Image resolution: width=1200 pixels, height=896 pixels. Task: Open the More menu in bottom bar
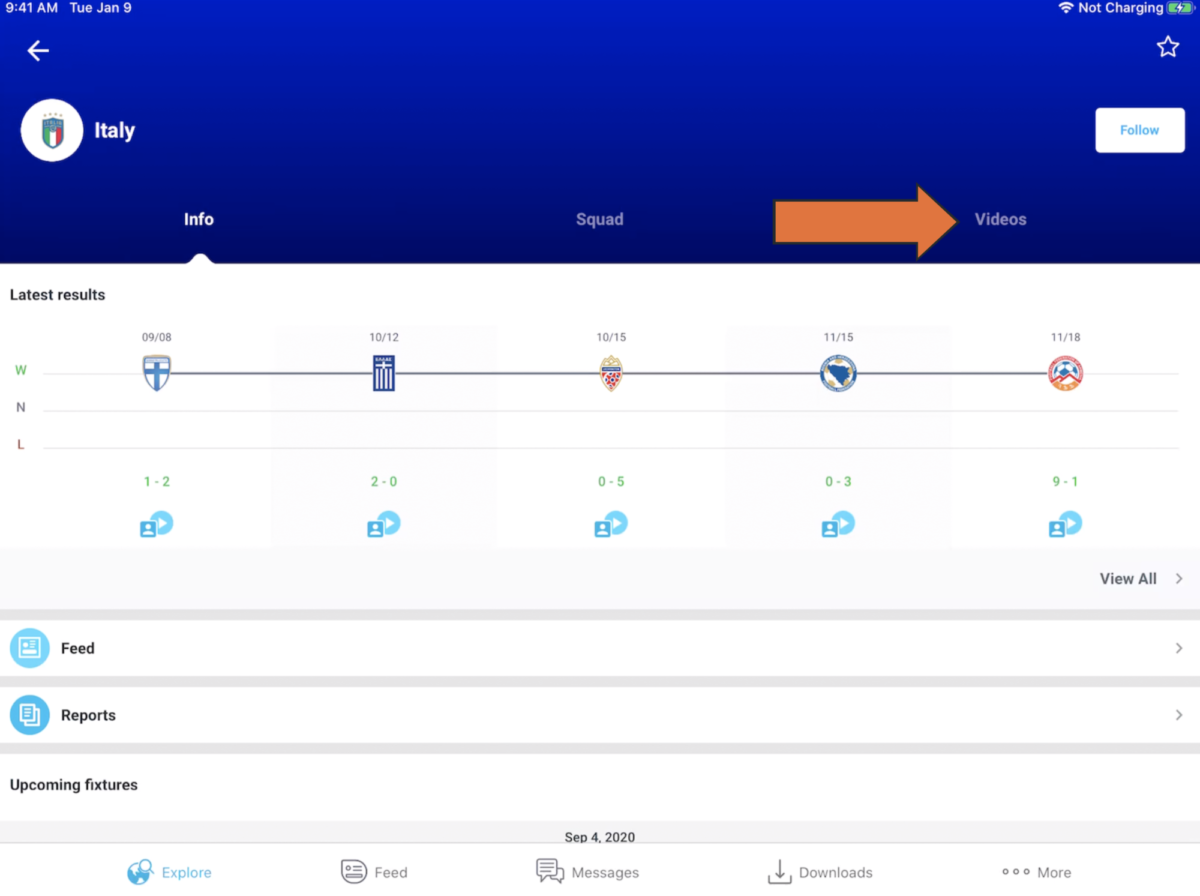pos(1036,872)
